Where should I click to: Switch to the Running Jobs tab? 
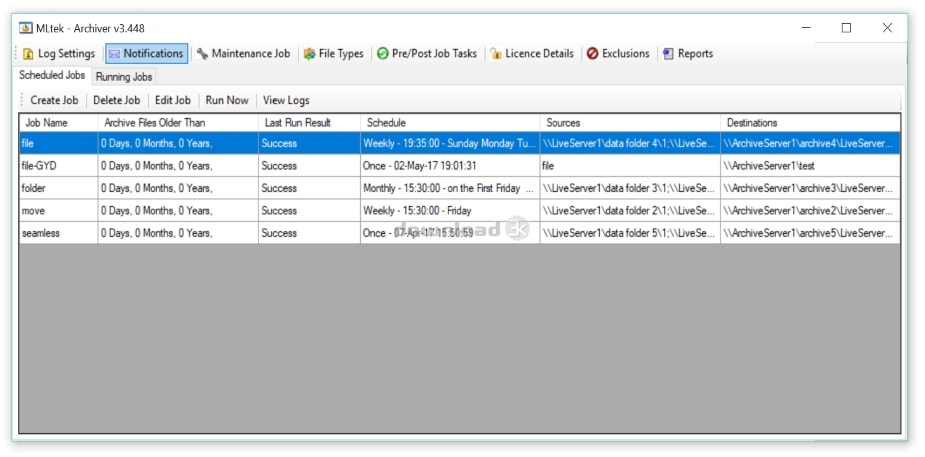(124, 77)
